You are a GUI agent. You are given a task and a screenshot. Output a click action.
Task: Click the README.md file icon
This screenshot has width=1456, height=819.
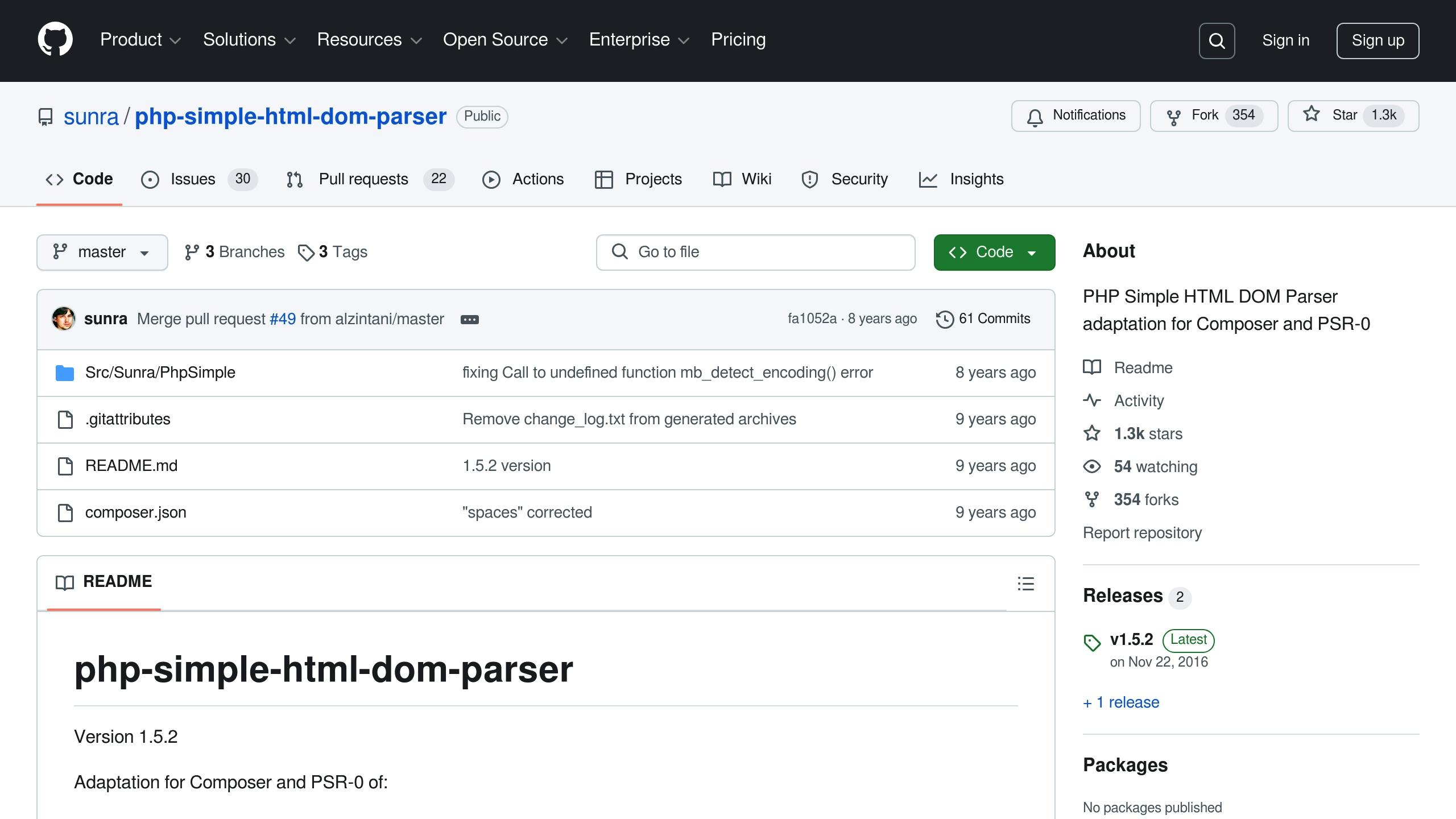(x=65, y=466)
